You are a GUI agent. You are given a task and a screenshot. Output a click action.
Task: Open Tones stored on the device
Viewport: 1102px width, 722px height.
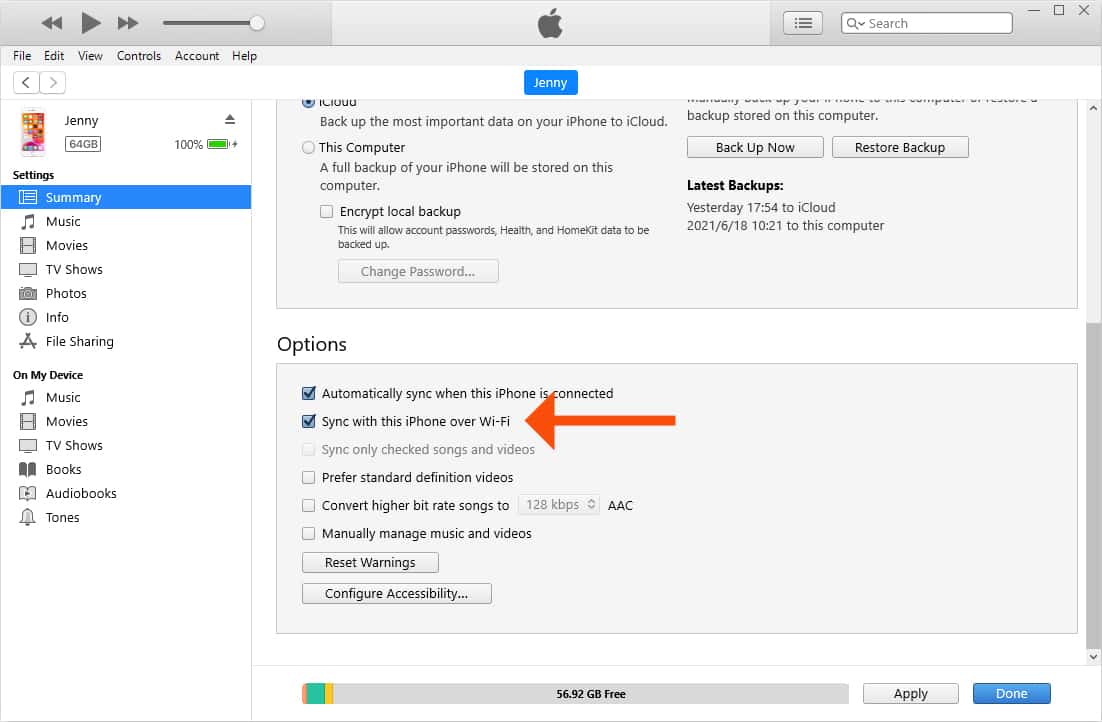tap(64, 517)
